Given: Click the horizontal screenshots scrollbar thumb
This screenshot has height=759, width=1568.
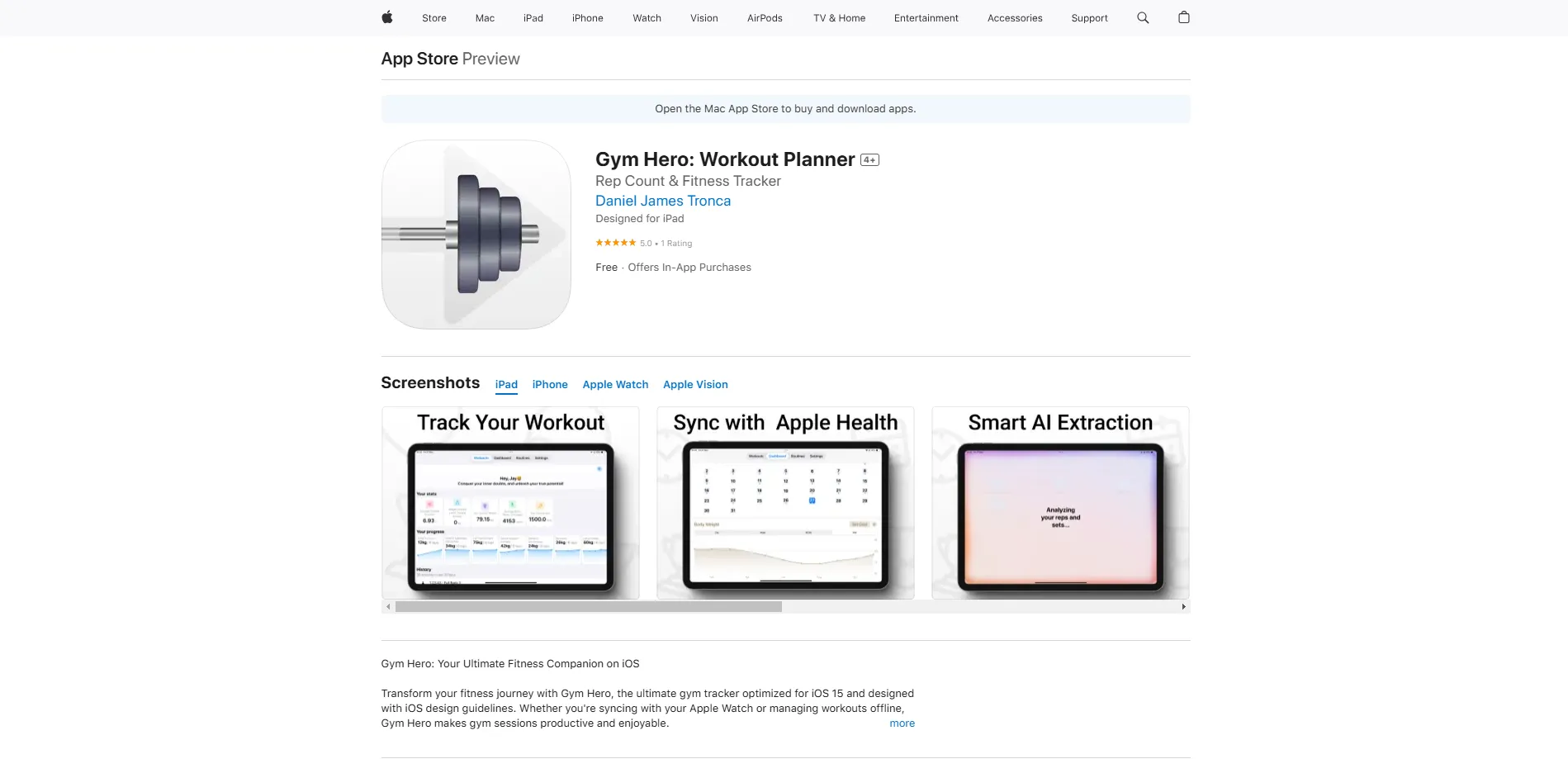Looking at the screenshot, I should (x=588, y=607).
